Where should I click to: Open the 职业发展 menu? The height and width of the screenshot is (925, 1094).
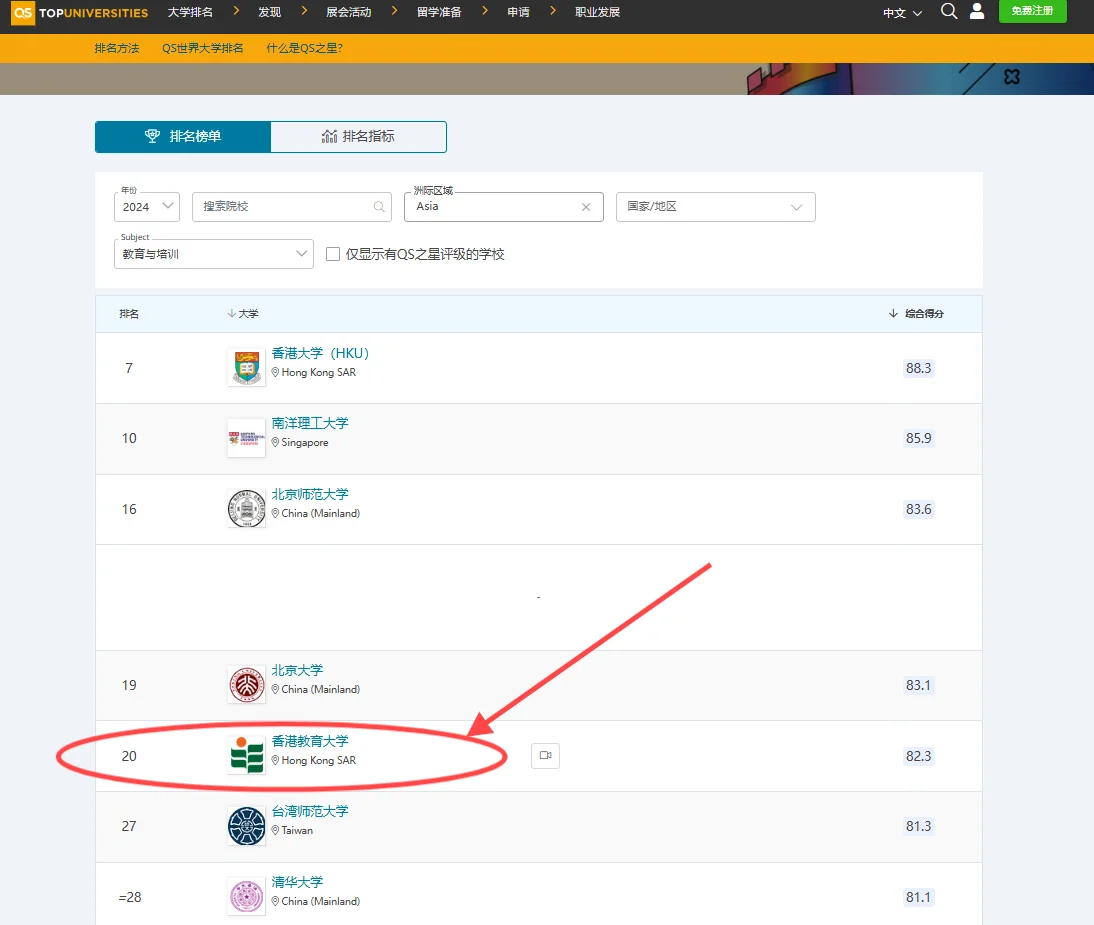tap(597, 12)
